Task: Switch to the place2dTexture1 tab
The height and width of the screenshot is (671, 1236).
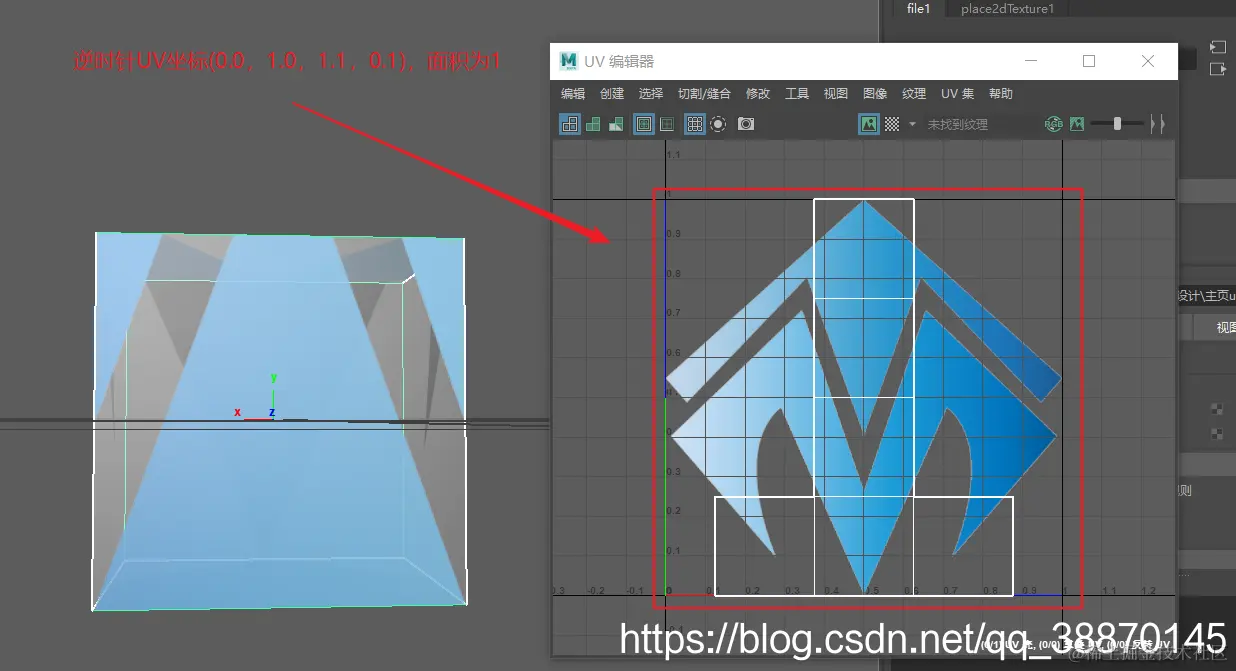Action: point(1007,9)
